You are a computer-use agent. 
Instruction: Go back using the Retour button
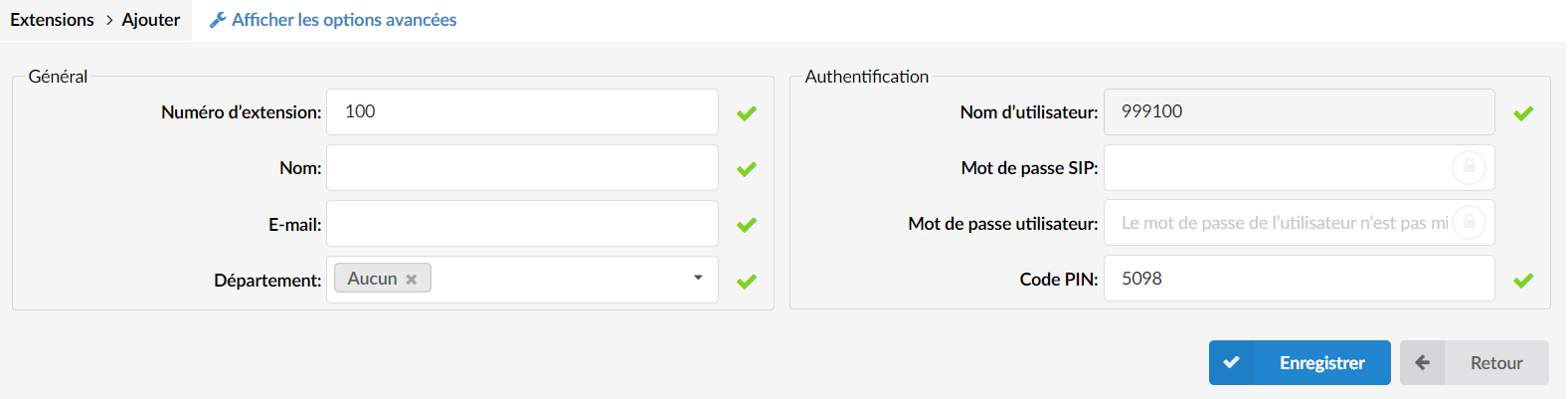(1475, 363)
